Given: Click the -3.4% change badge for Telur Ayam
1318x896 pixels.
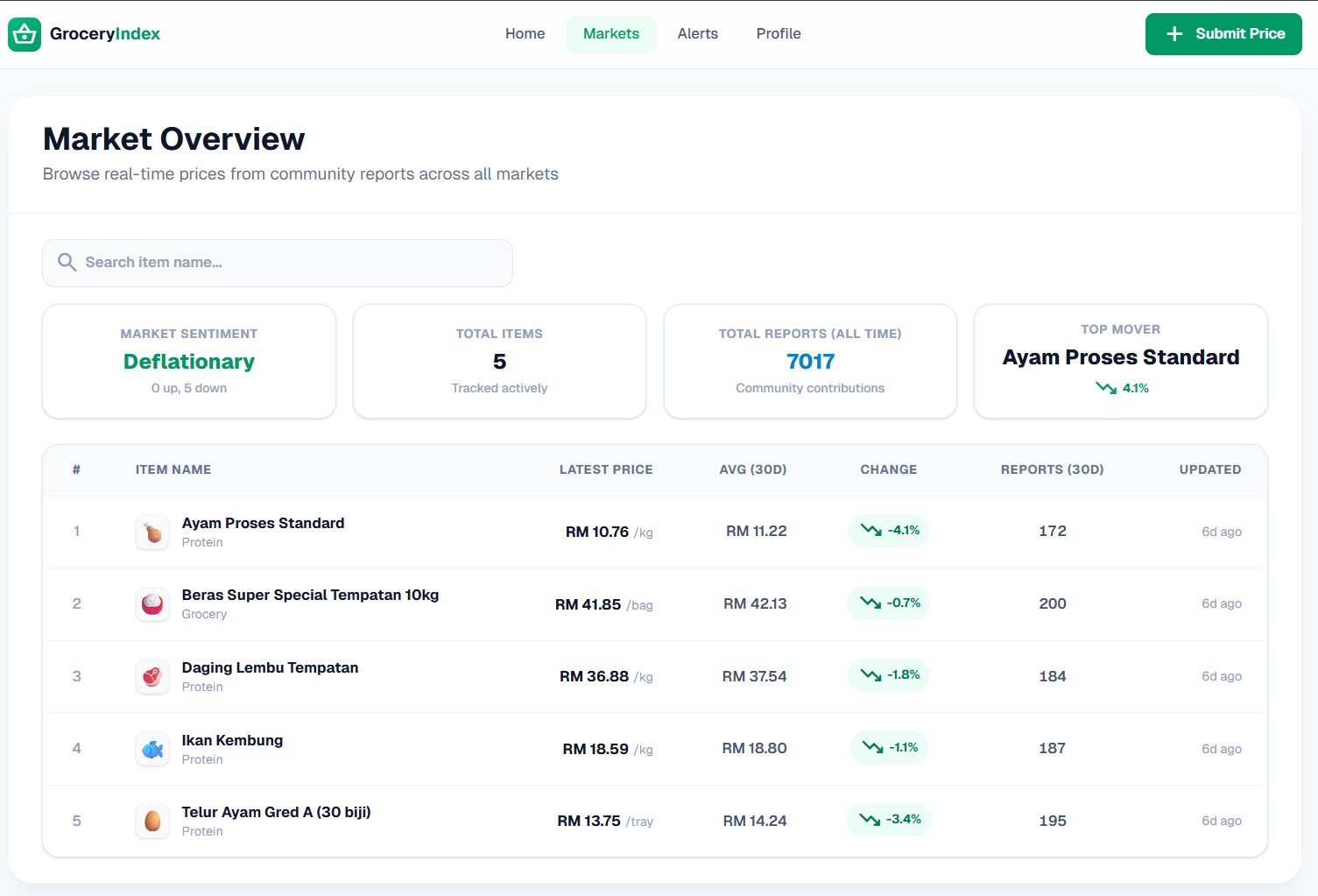Looking at the screenshot, I should (x=889, y=820).
